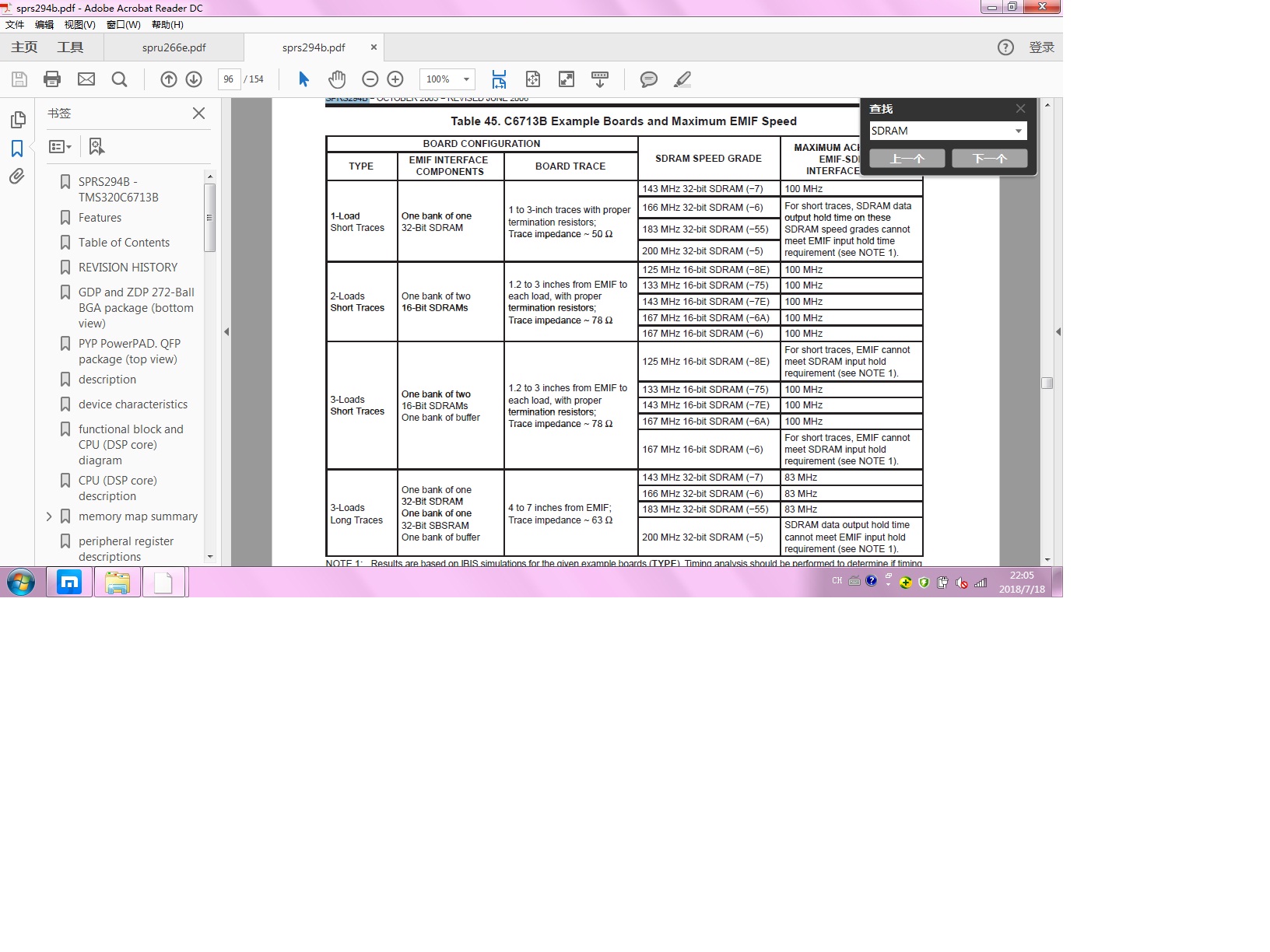Open the REVISION HISTORY bookmark
The width and height of the screenshot is (1270, 952).
pos(128,268)
